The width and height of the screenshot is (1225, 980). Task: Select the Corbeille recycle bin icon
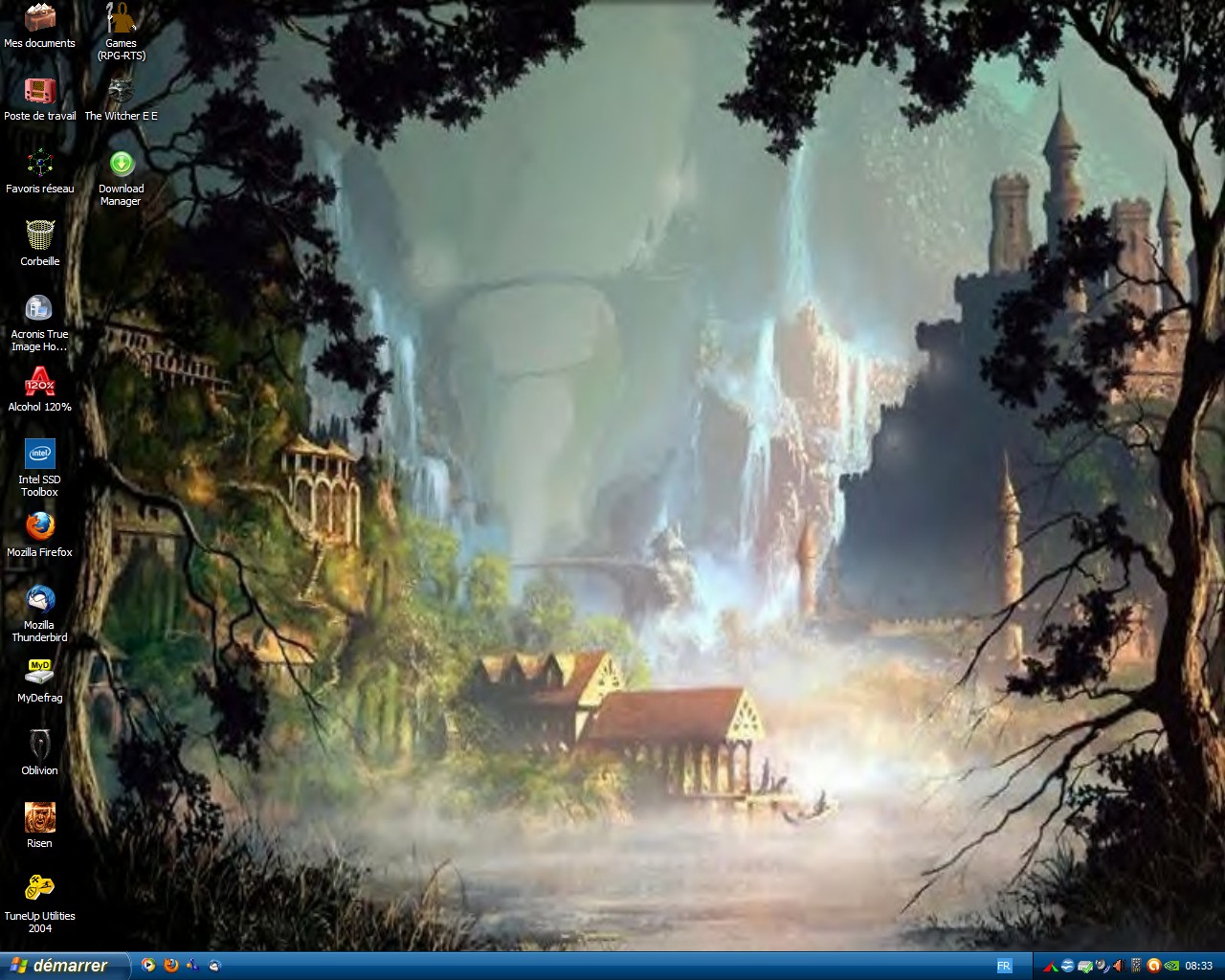coord(39,244)
